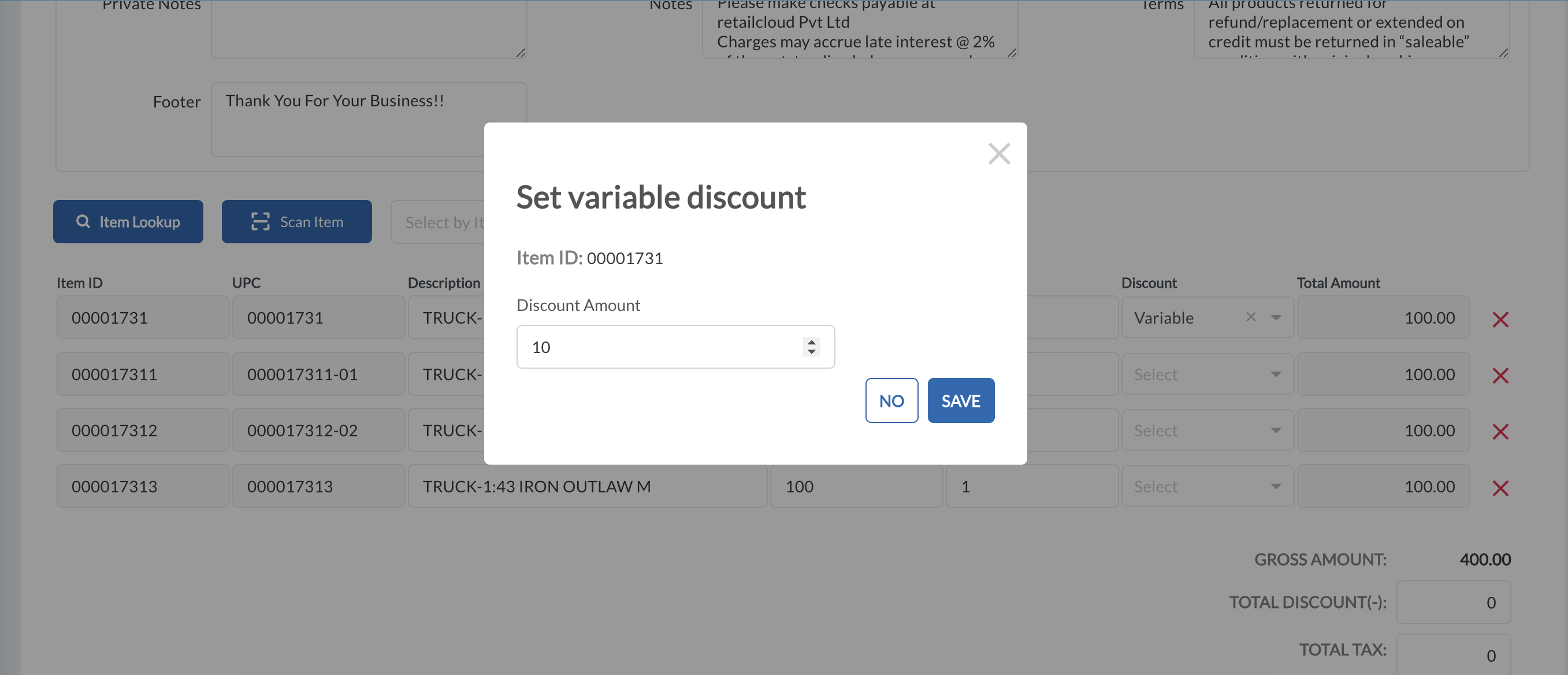This screenshot has height=675, width=1568.
Task: Open the Variable discount dropdown arrow
Action: coord(1276,318)
